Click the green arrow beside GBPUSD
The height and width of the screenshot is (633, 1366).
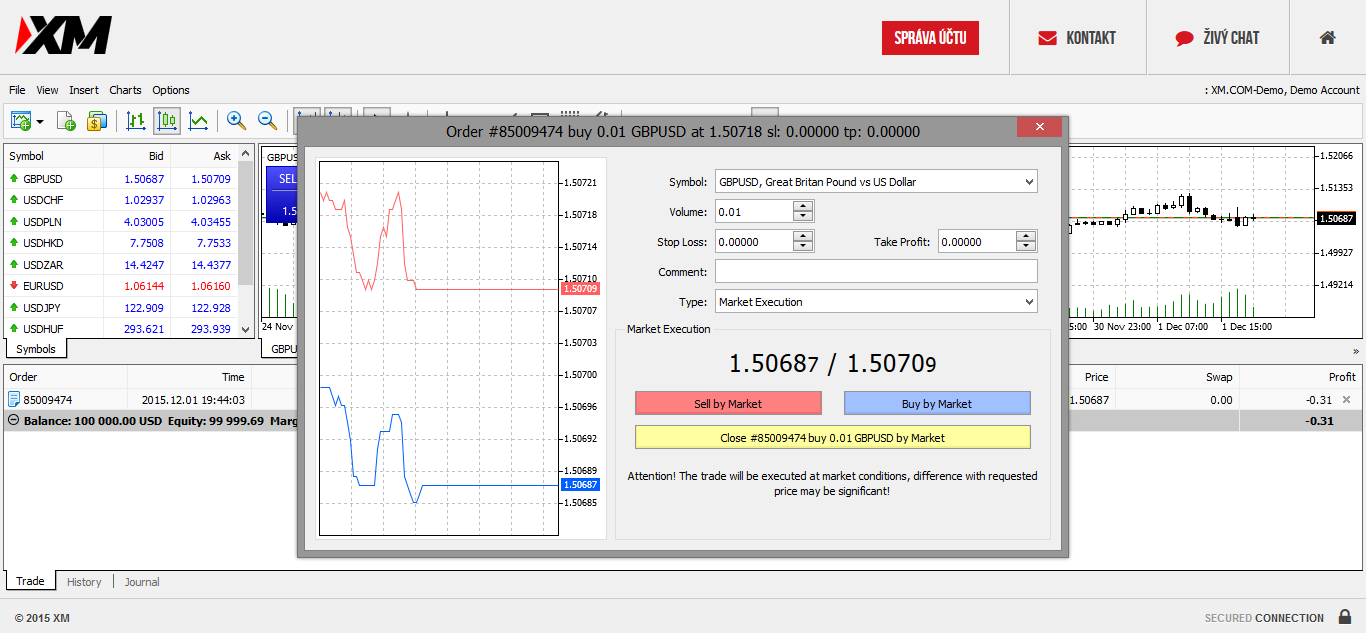click(x=14, y=179)
